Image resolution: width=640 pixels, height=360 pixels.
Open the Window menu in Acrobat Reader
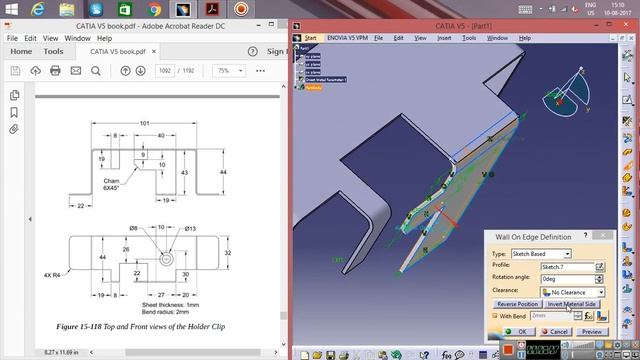[77, 38]
